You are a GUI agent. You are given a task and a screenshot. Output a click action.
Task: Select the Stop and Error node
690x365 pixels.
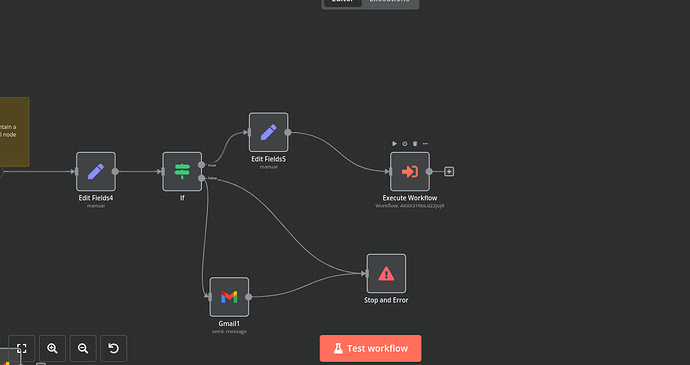pos(386,273)
